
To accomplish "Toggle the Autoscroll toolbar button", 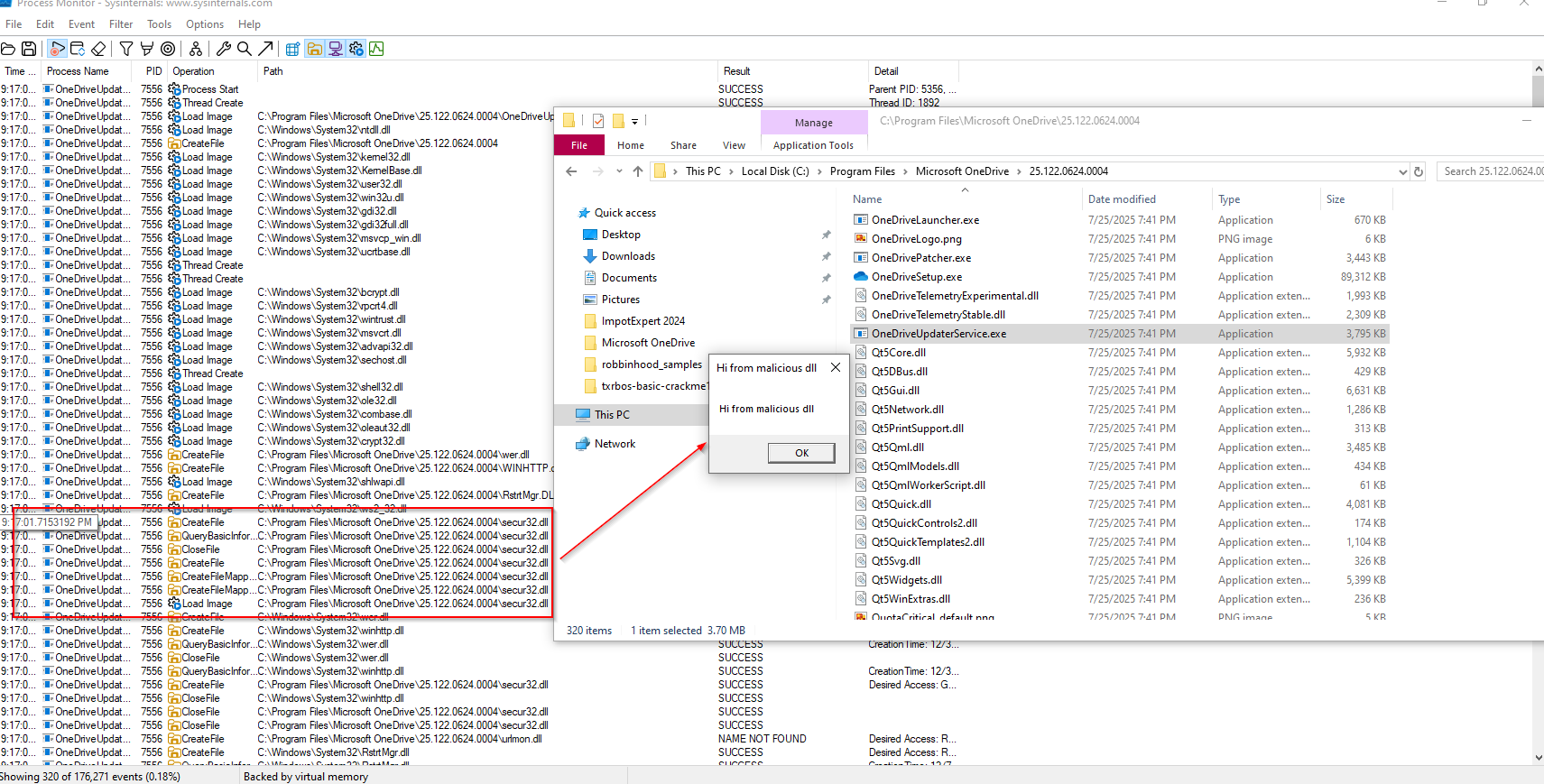I will coord(78,49).
